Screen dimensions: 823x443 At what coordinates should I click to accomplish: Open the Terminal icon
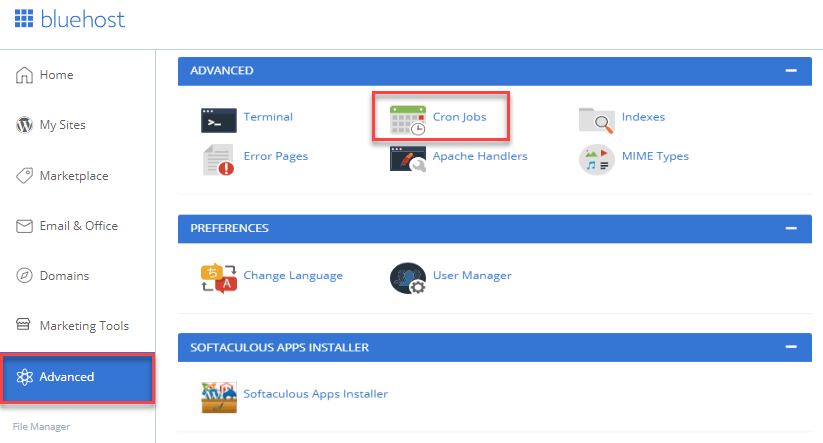coord(218,120)
